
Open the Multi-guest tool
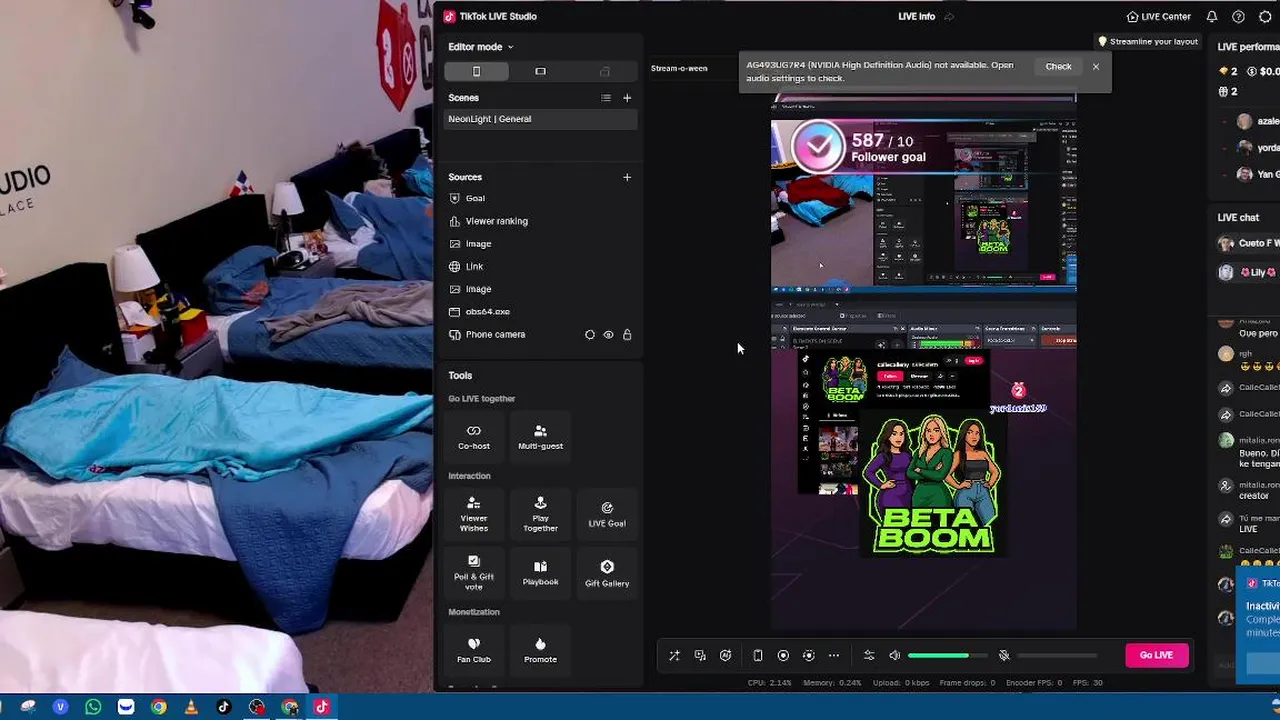point(540,437)
